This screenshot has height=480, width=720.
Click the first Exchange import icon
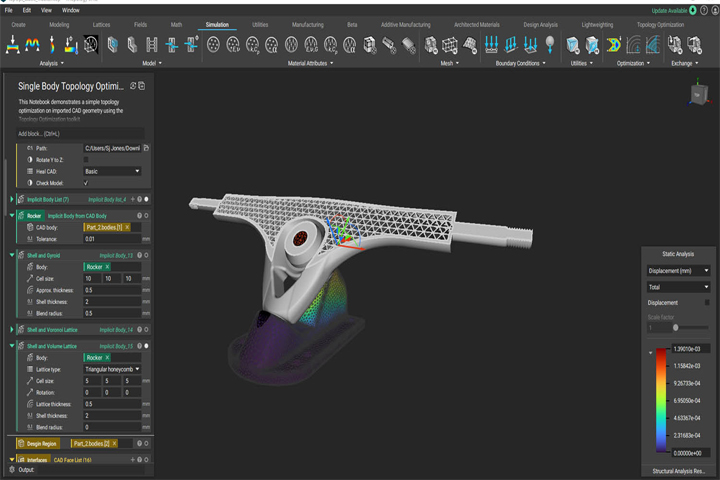coord(675,45)
